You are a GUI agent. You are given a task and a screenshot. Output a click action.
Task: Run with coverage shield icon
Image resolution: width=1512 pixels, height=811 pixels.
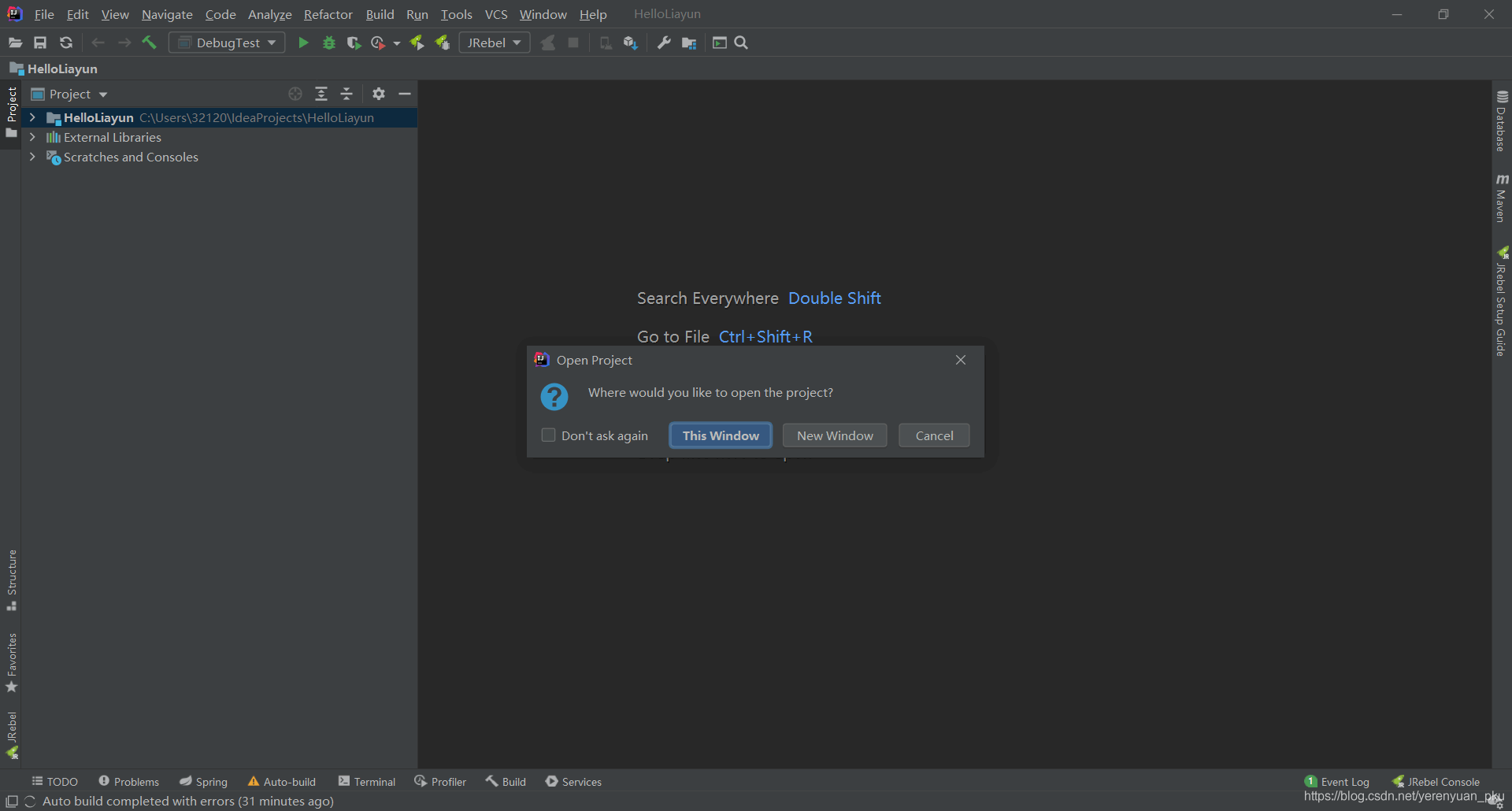[354, 43]
